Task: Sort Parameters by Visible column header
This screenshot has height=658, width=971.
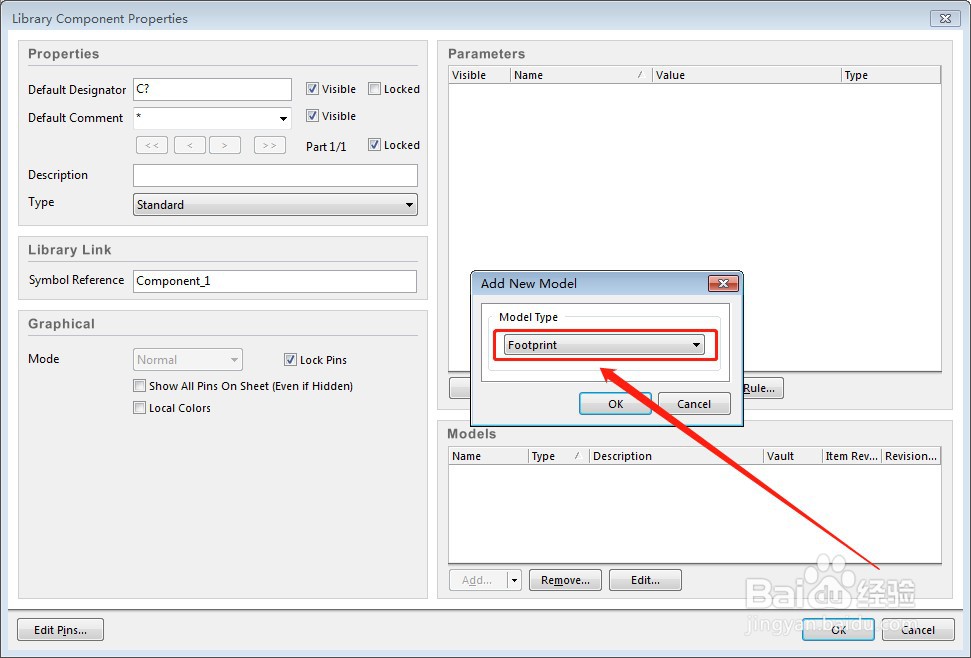Action: pos(479,75)
